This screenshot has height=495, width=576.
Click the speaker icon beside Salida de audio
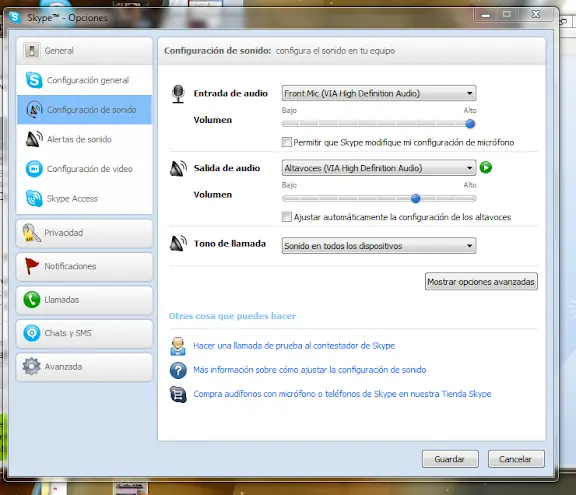click(178, 169)
